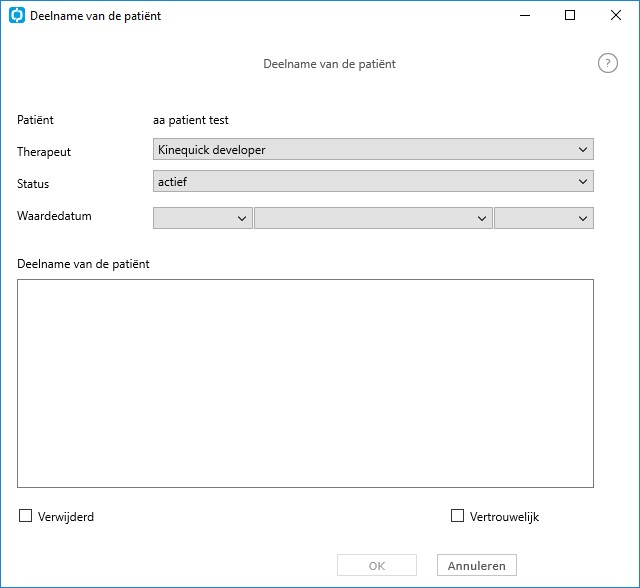Select the Kinequick developer text in Therapeut field
The image size is (640, 588).
211,150
